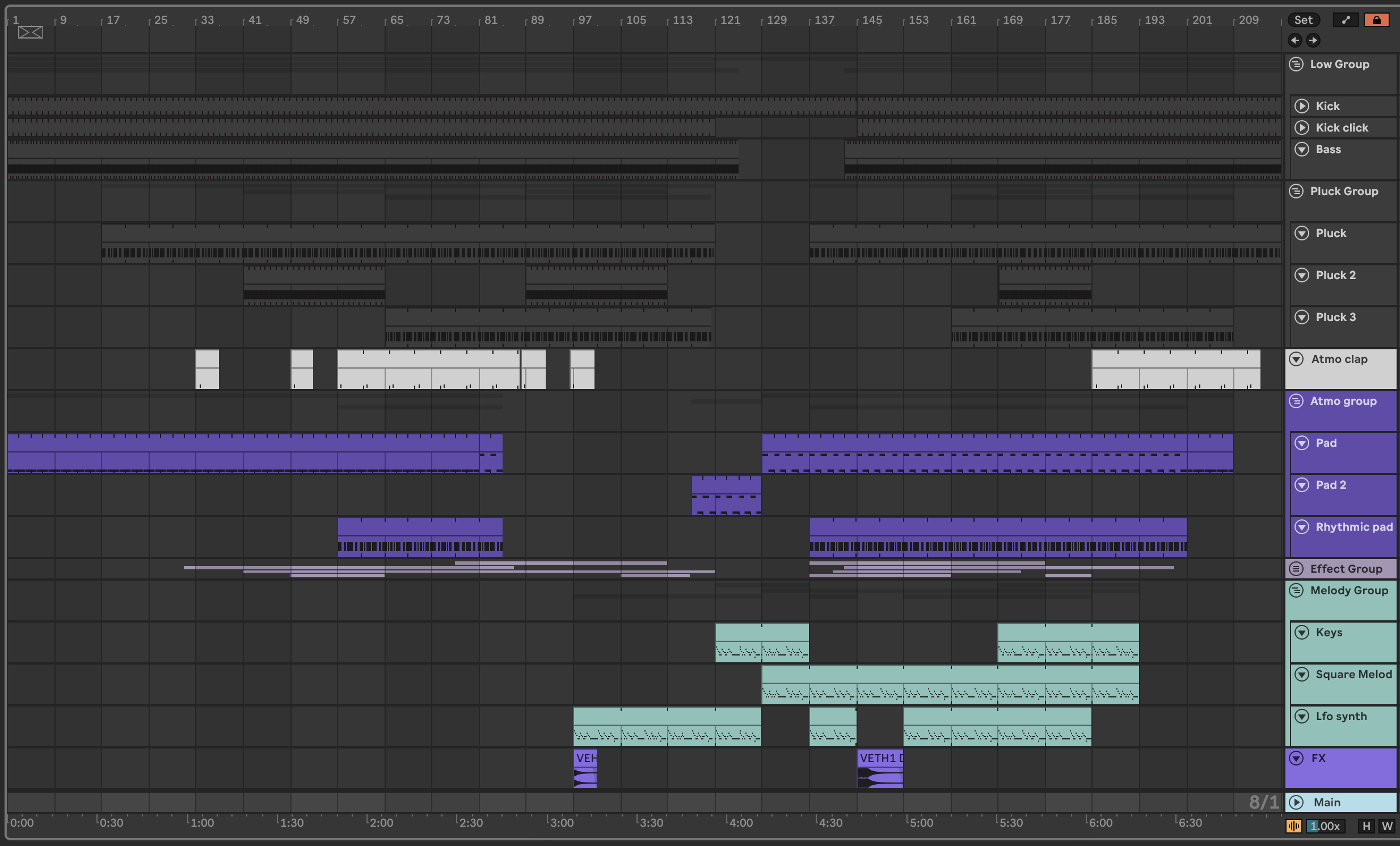
Task: Click the Main track play icon
Action: coord(1296,802)
